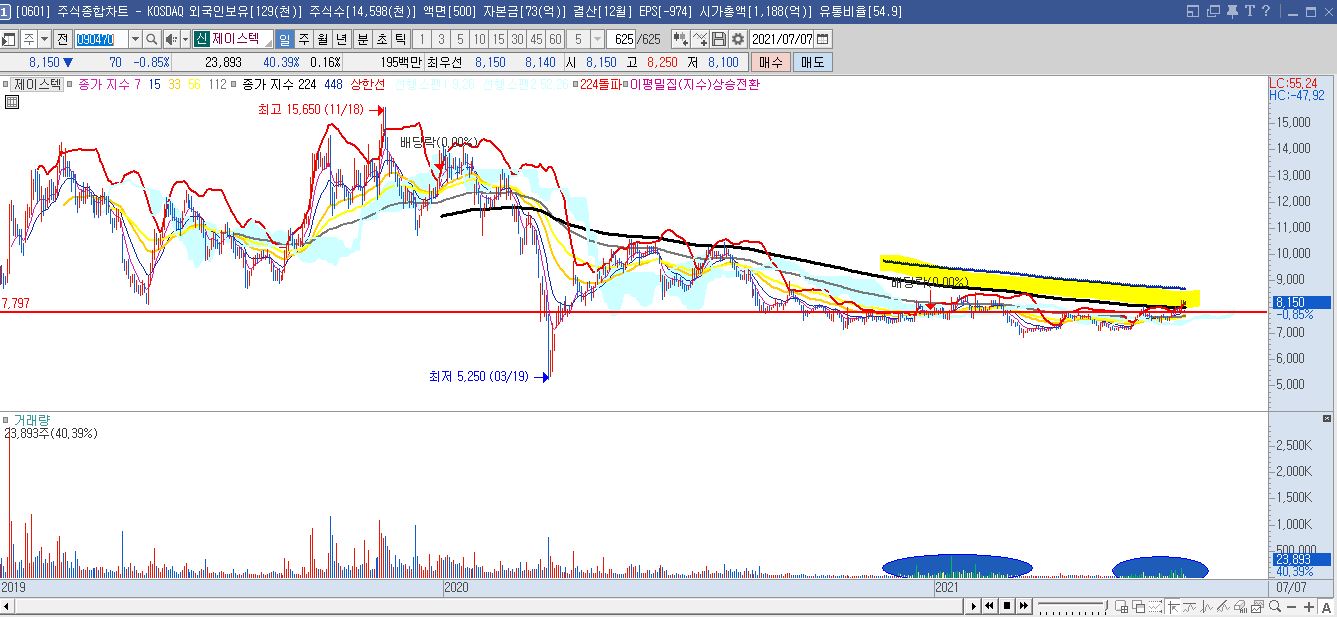1337x617 pixels.
Task: Click the scroll left arrow under chart
Action: [x=6, y=606]
